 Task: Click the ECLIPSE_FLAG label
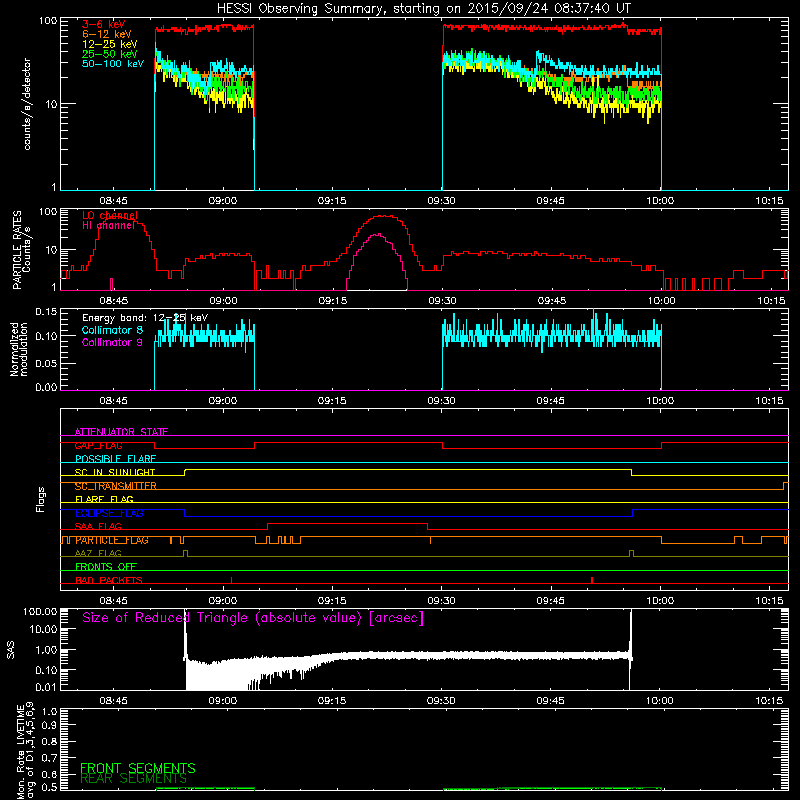click(x=109, y=513)
